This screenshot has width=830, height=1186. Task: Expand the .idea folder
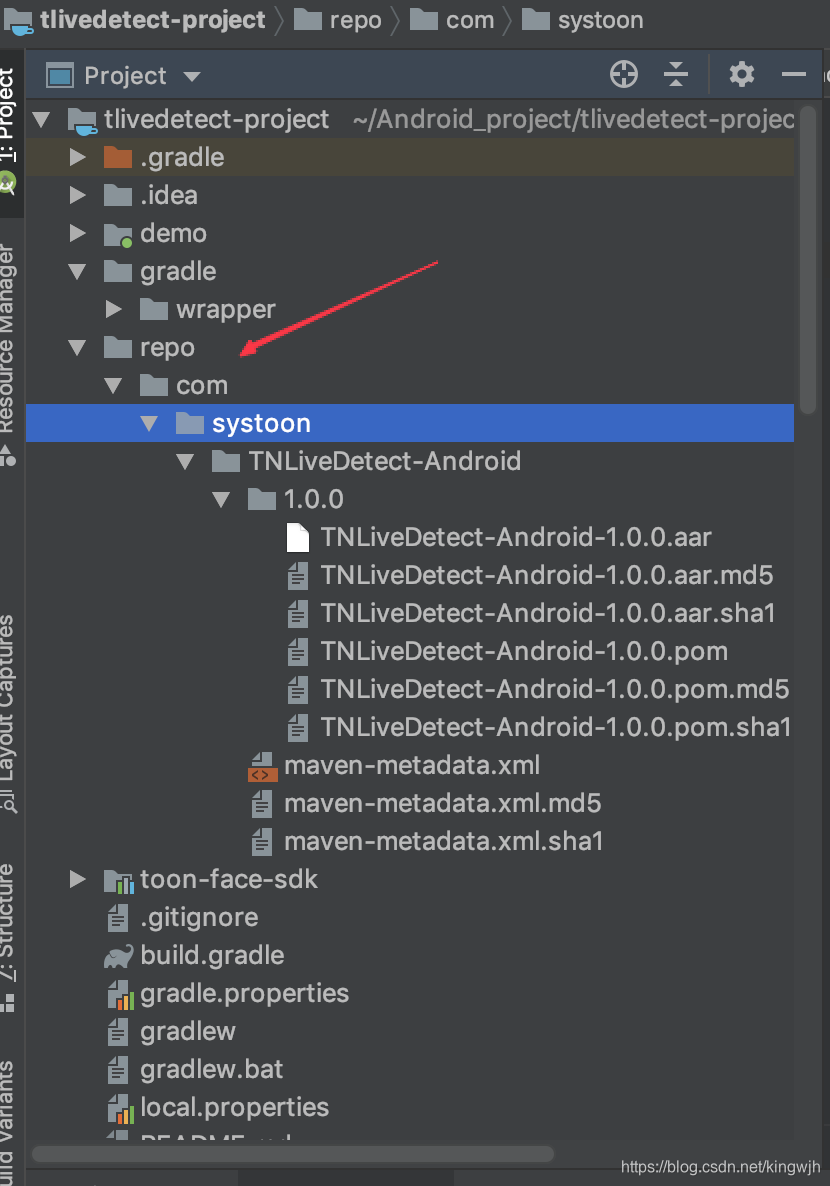pyautogui.click(x=77, y=195)
